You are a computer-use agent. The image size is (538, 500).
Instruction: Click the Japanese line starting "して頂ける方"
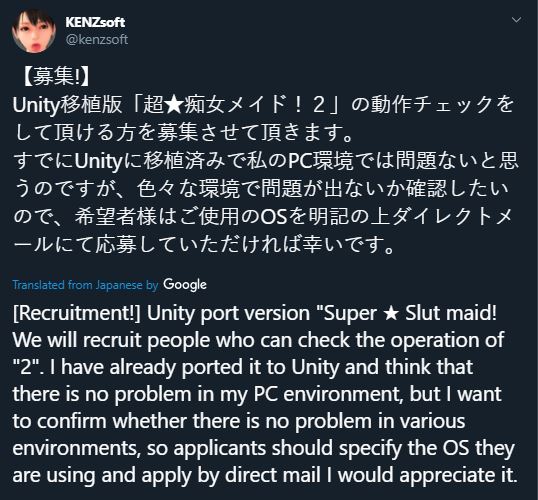pyautogui.click(x=184, y=133)
